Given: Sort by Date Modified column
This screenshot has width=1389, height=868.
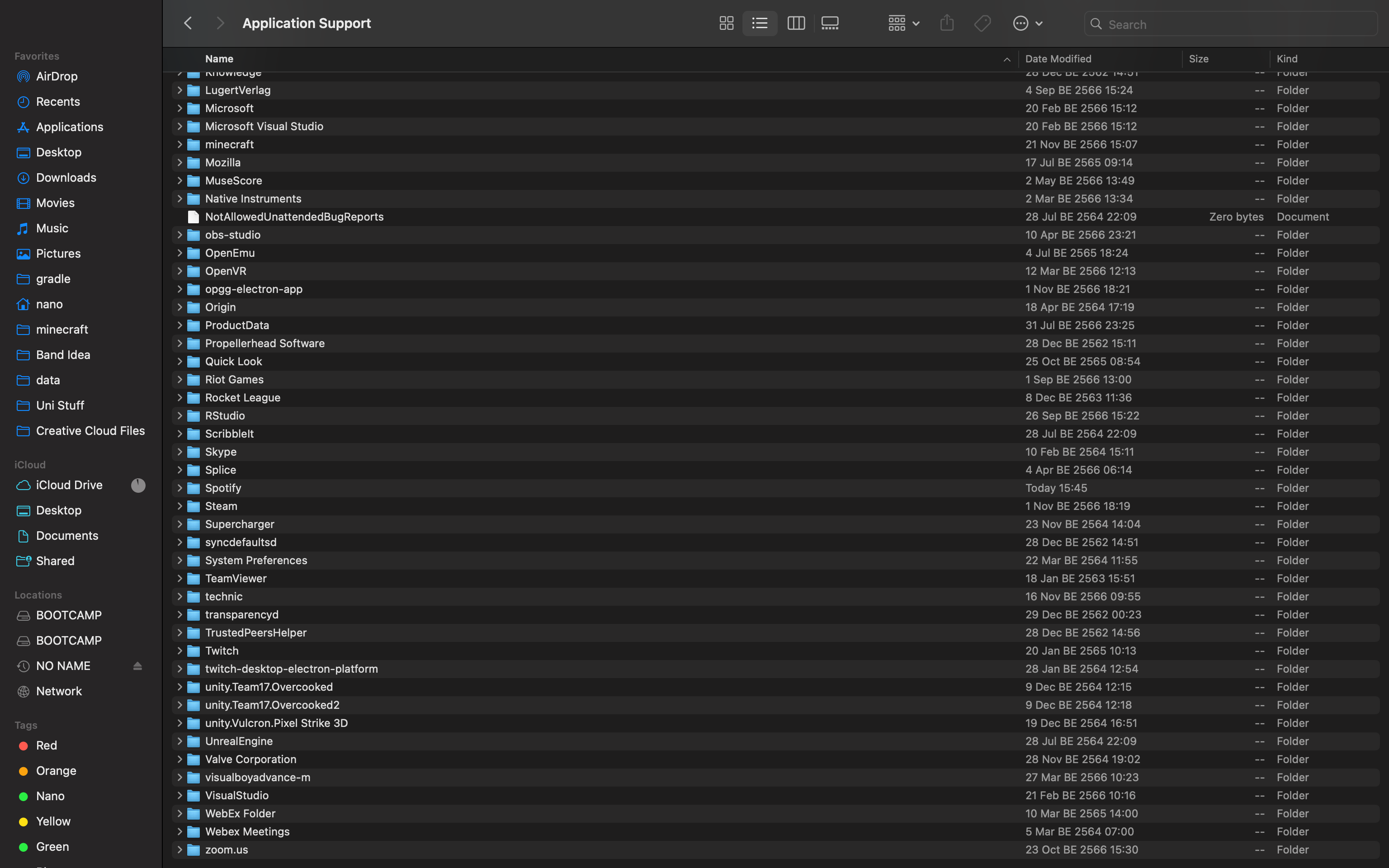Looking at the screenshot, I should (x=1058, y=59).
